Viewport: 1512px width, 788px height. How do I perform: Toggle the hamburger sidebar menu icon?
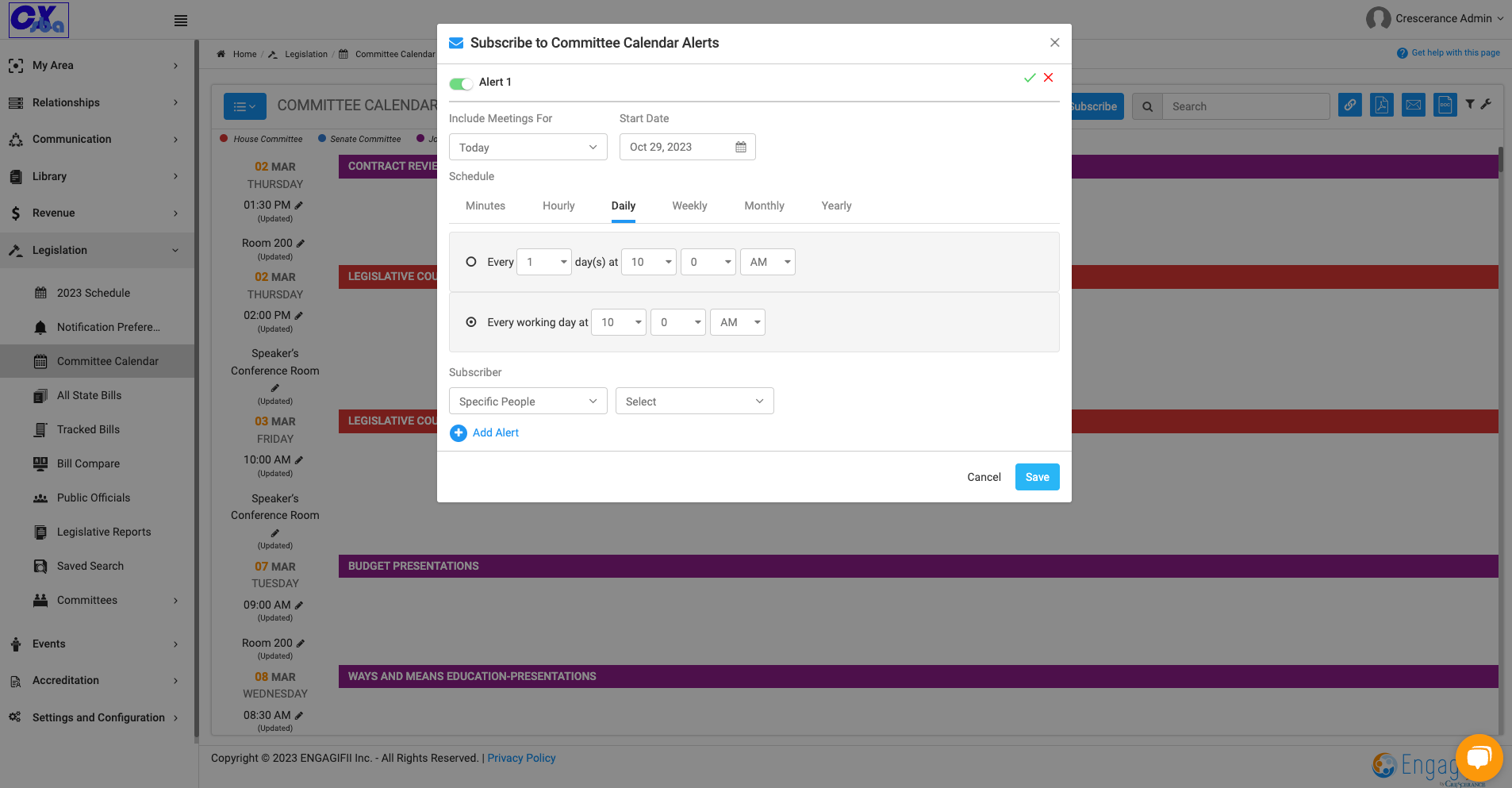tap(181, 21)
